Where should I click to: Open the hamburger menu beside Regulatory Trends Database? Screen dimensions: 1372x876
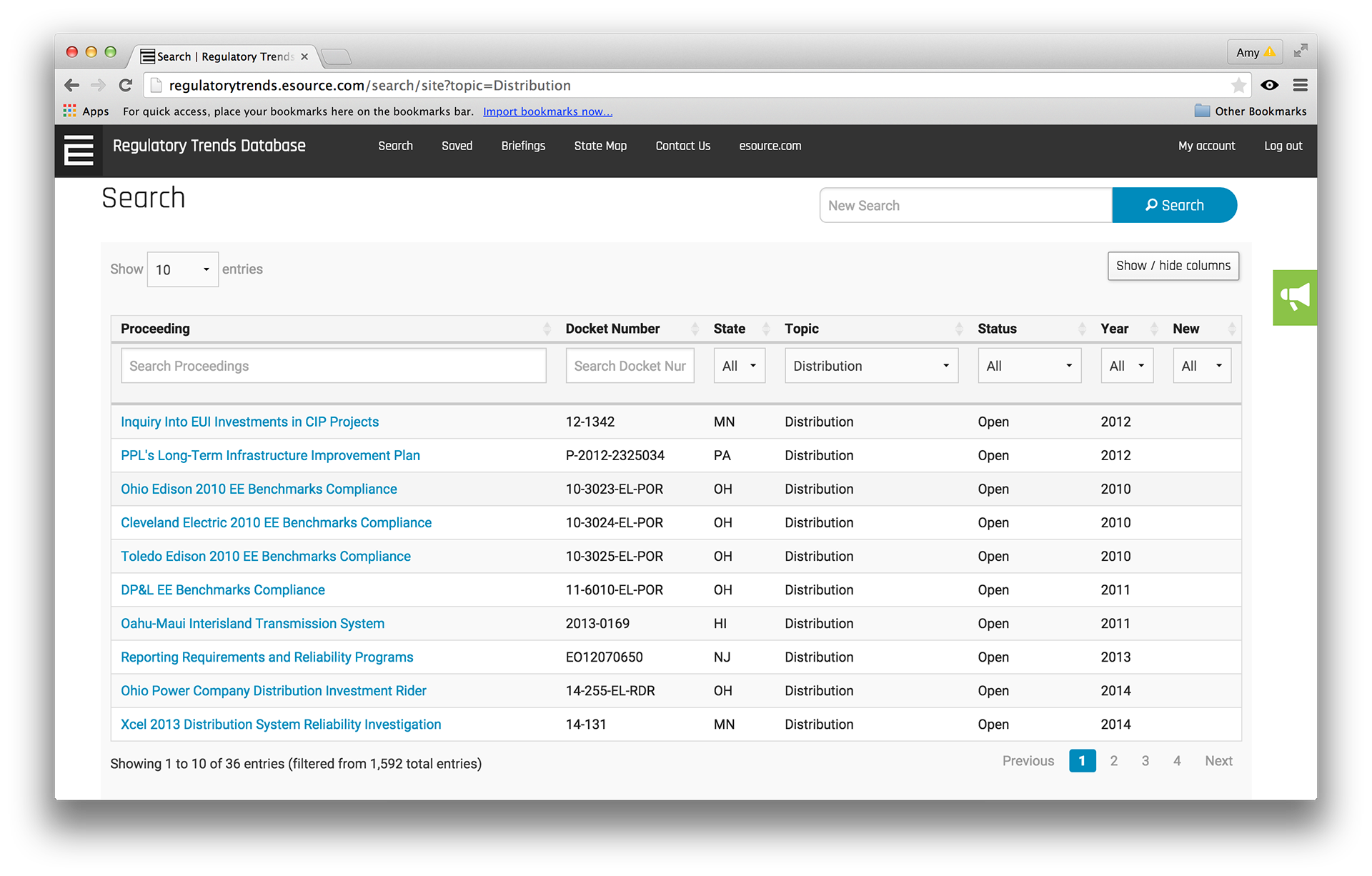coord(79,150)
